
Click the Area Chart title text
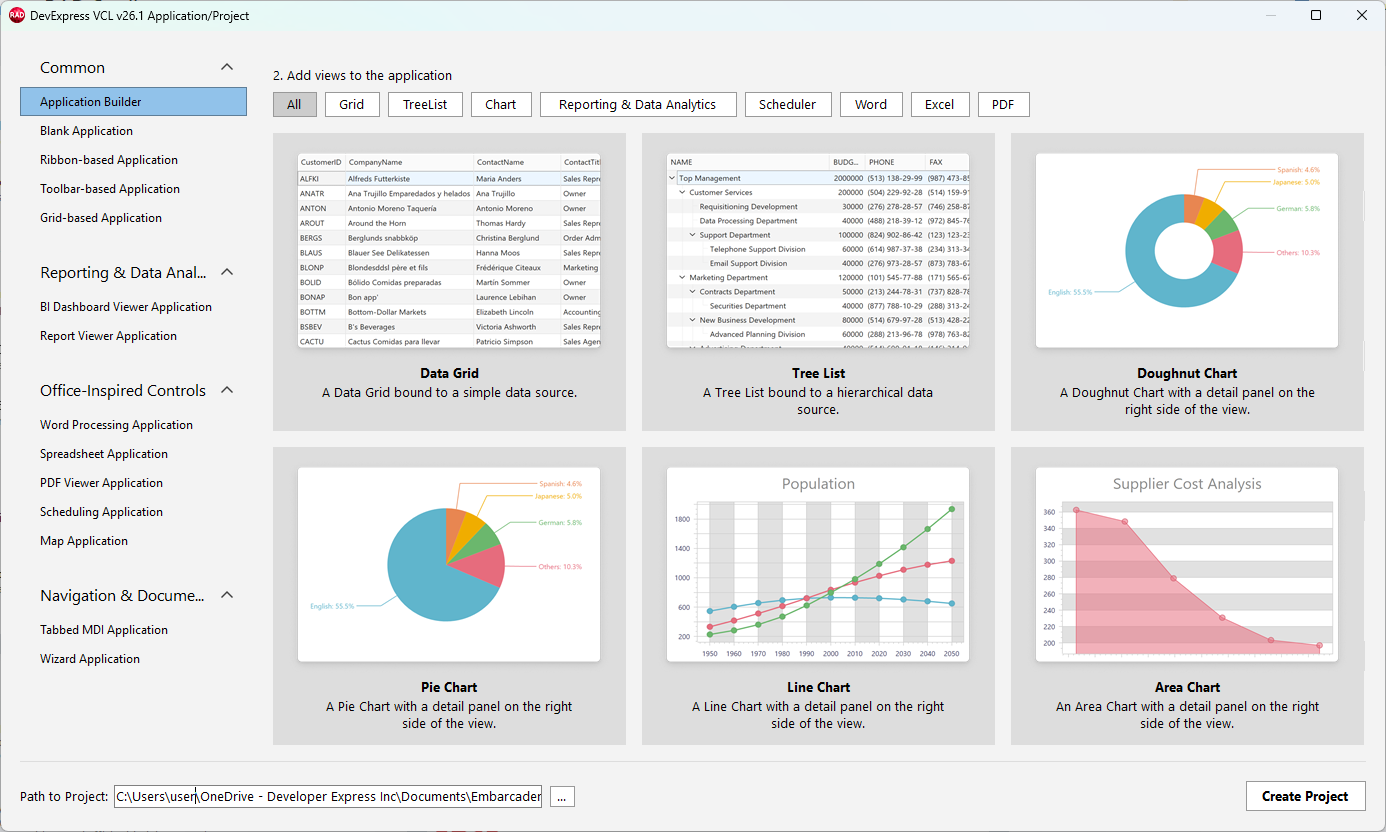pyautogui.click(x=1187, y=688)
